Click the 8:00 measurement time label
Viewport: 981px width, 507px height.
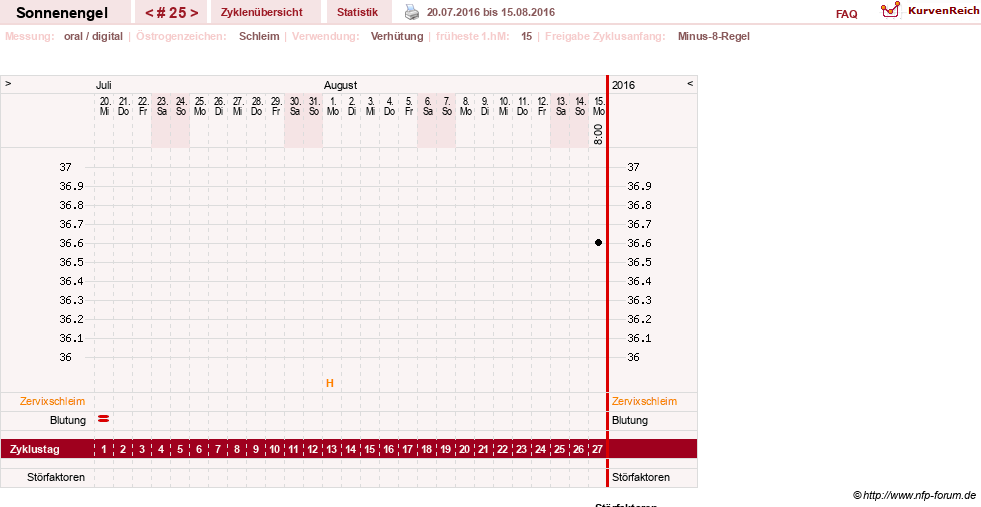598,134
